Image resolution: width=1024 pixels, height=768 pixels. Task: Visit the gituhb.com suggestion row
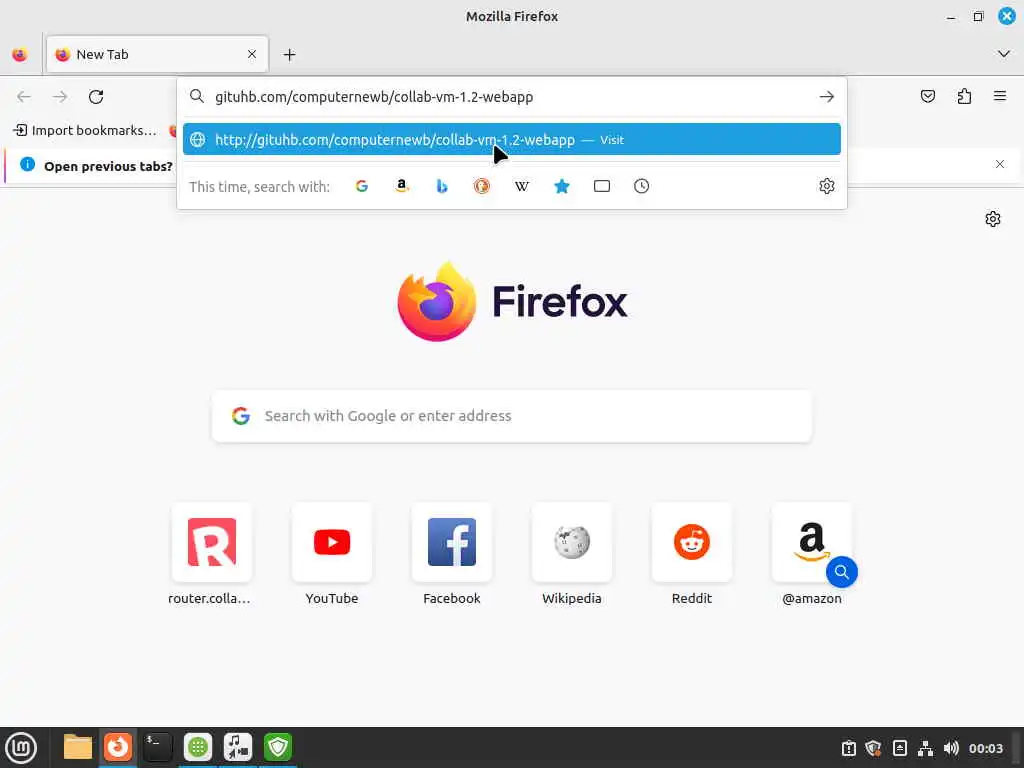pyautogui.click(x=511, y=140)
